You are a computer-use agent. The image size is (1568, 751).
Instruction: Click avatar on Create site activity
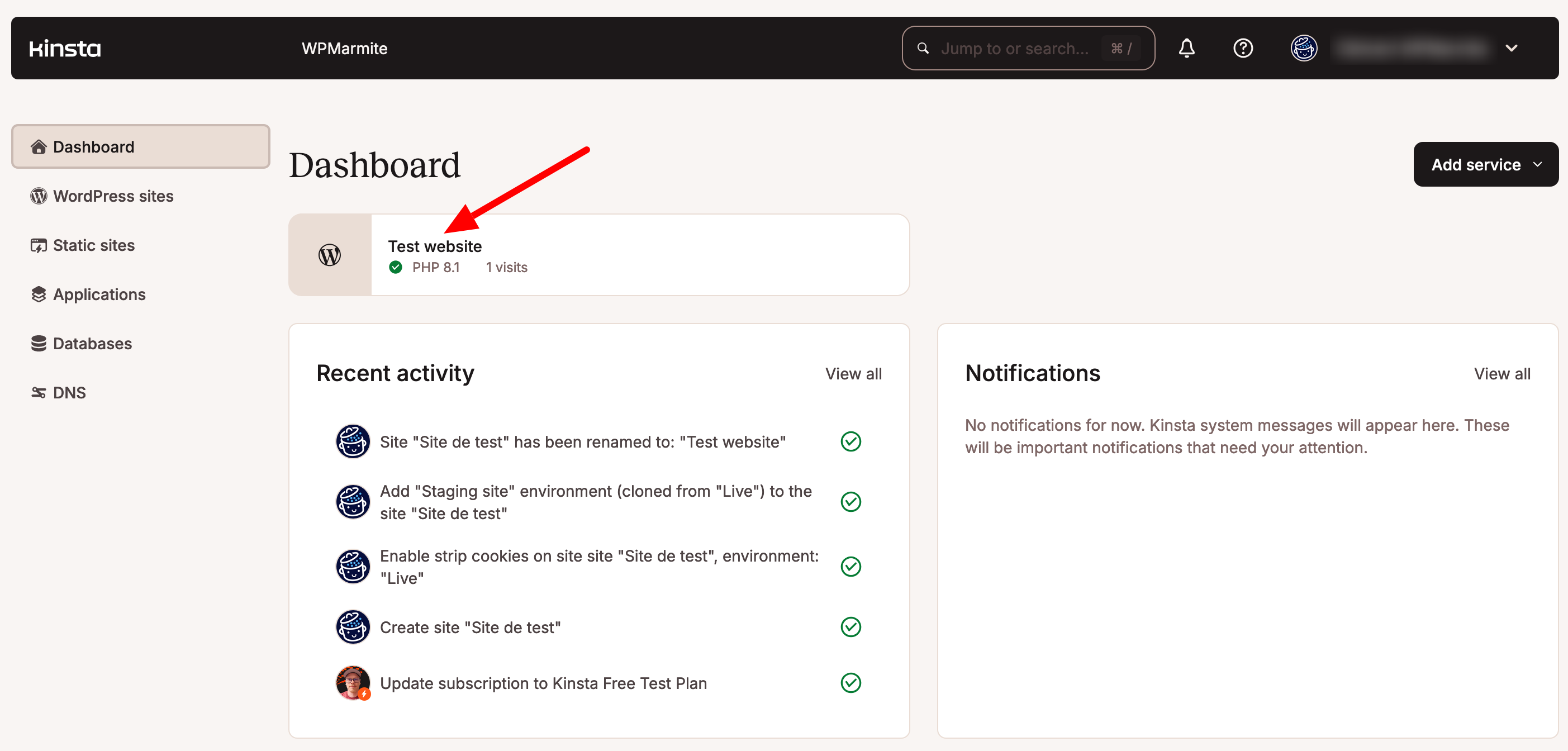[353, 628]
